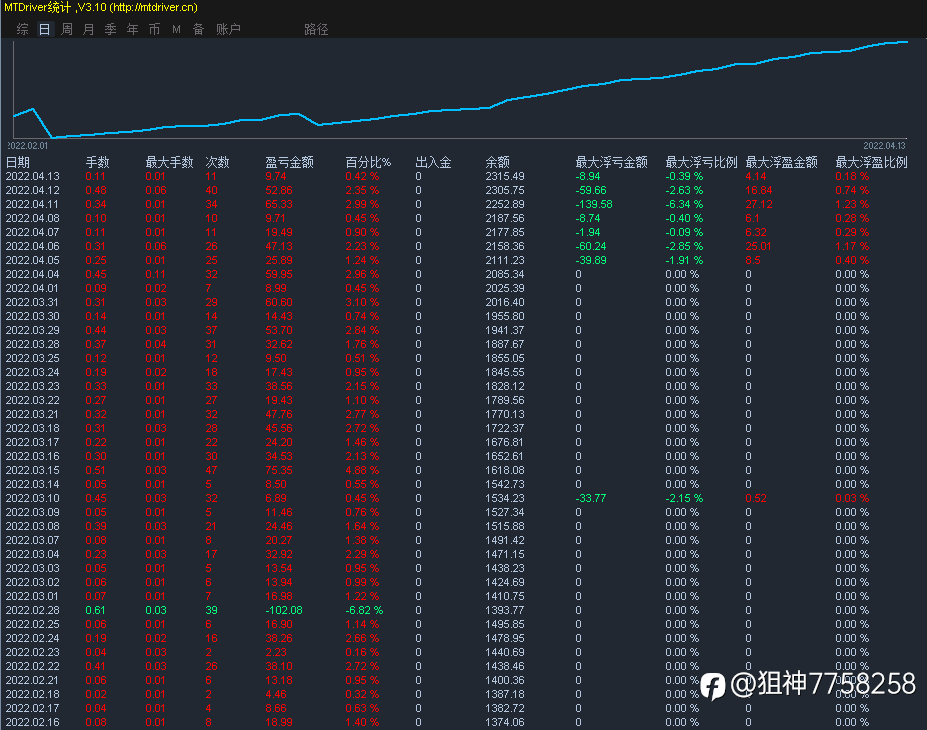927x730 pixels.
Task: Open the 币 currency tab
Action: tap(154, 29)
